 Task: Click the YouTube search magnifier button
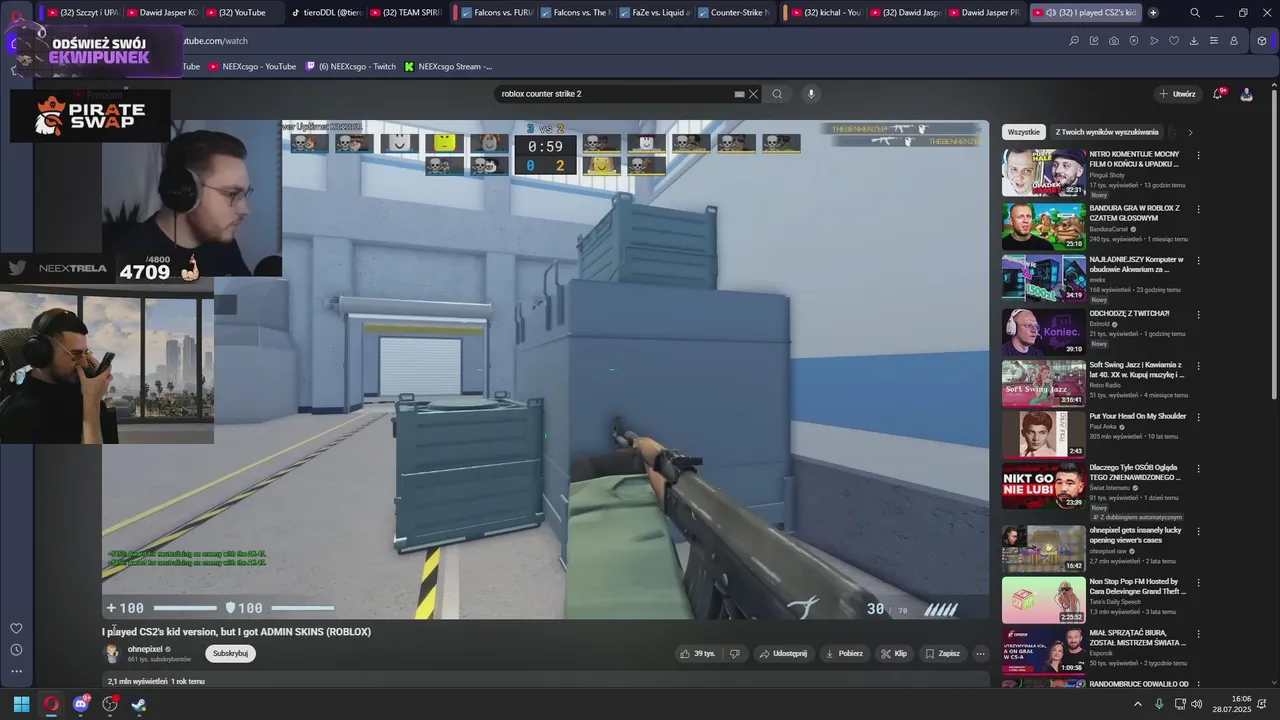777,94
